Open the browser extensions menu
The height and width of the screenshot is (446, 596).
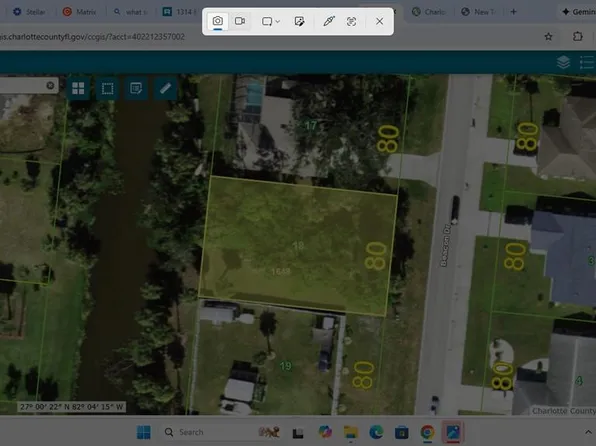pos(577,37)
